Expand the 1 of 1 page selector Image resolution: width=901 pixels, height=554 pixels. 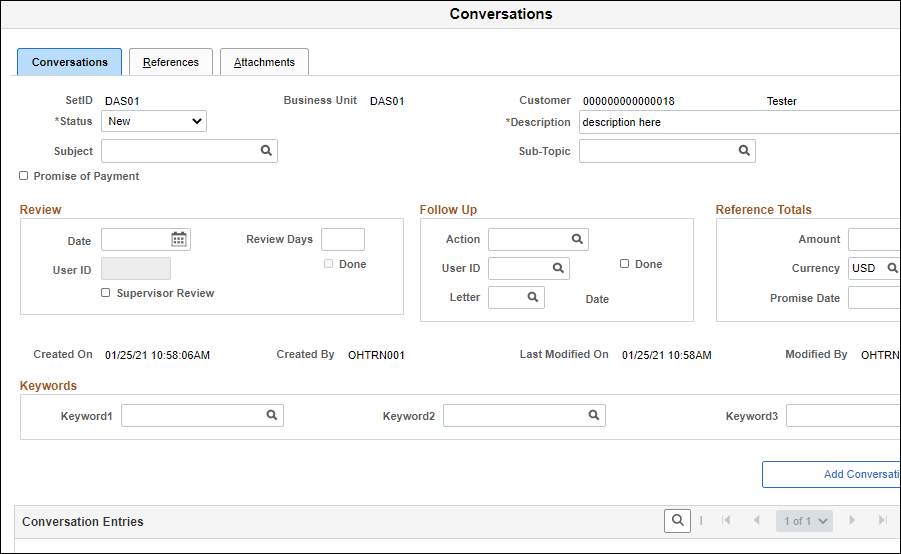[804, 521]
